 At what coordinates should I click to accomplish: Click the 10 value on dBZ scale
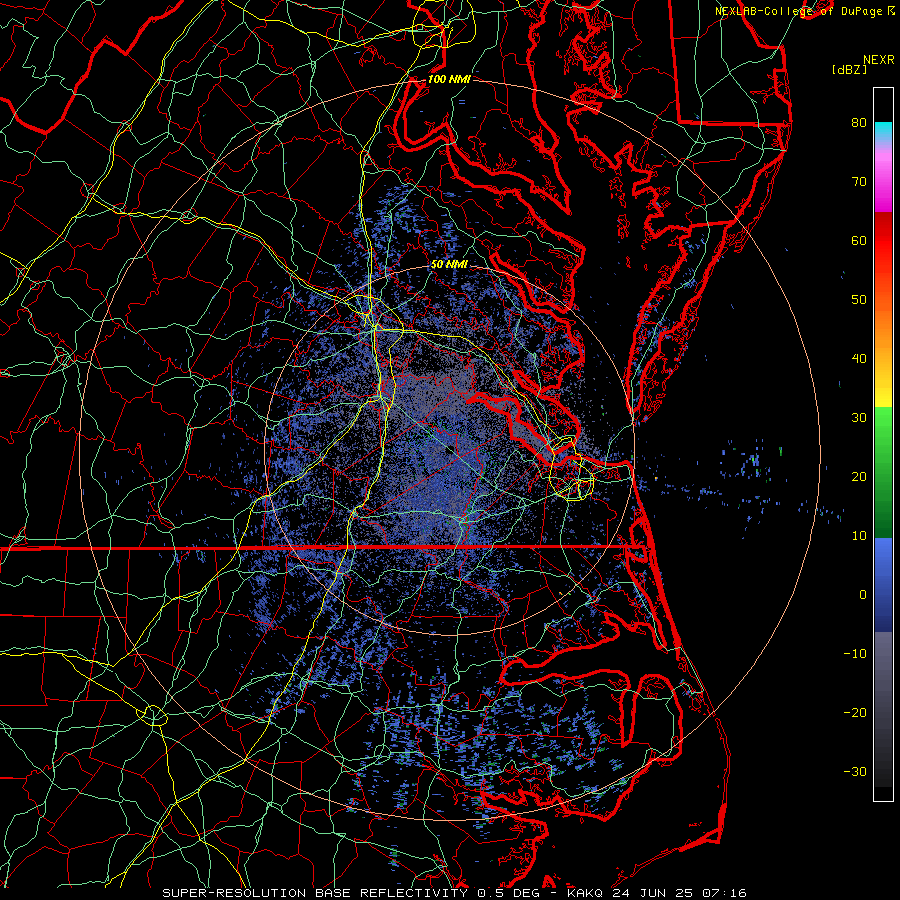click(x=859, y=536)
